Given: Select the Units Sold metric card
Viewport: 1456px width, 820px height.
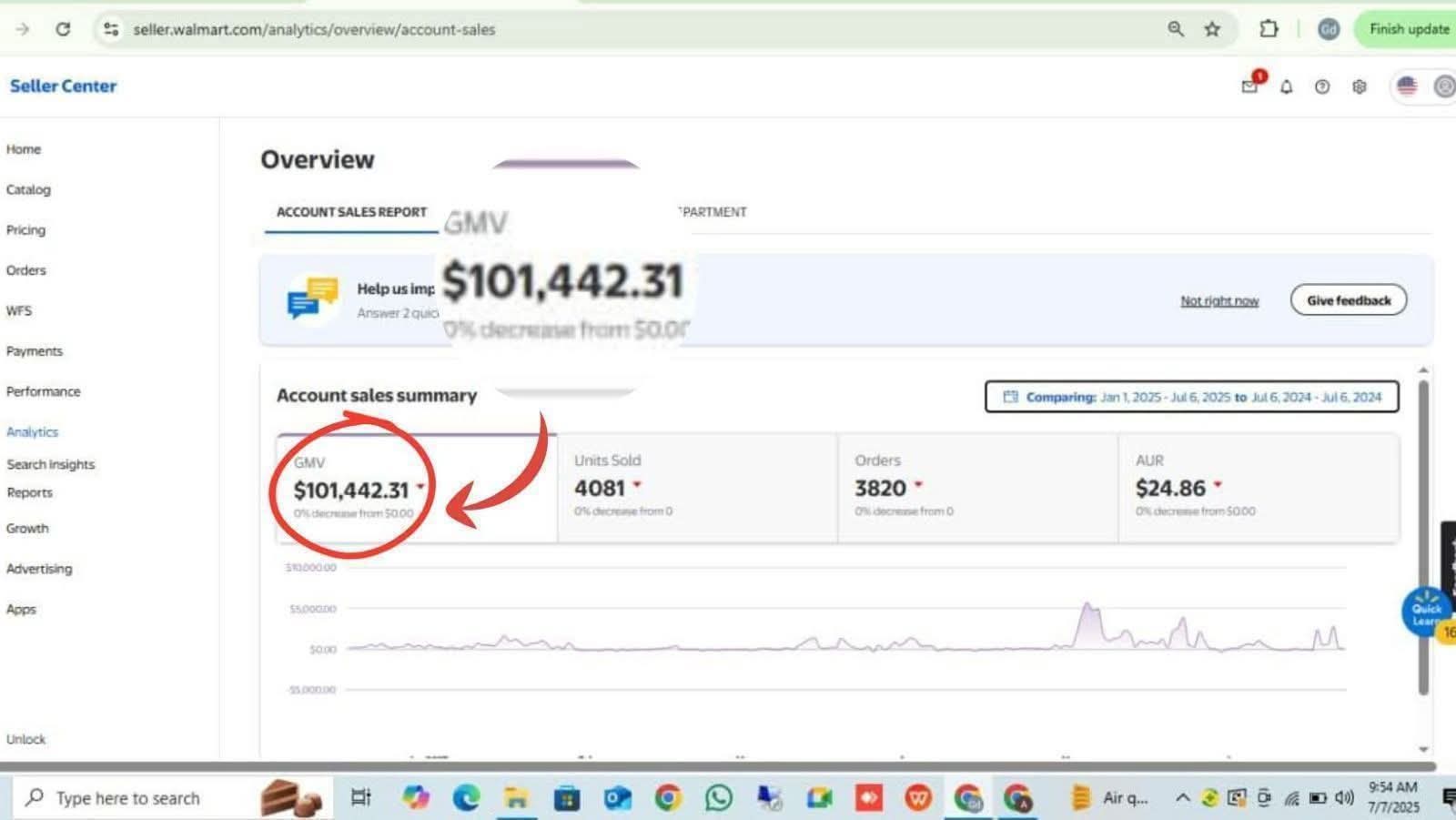Looking at the screenshot, I should [x=697, y=488].
